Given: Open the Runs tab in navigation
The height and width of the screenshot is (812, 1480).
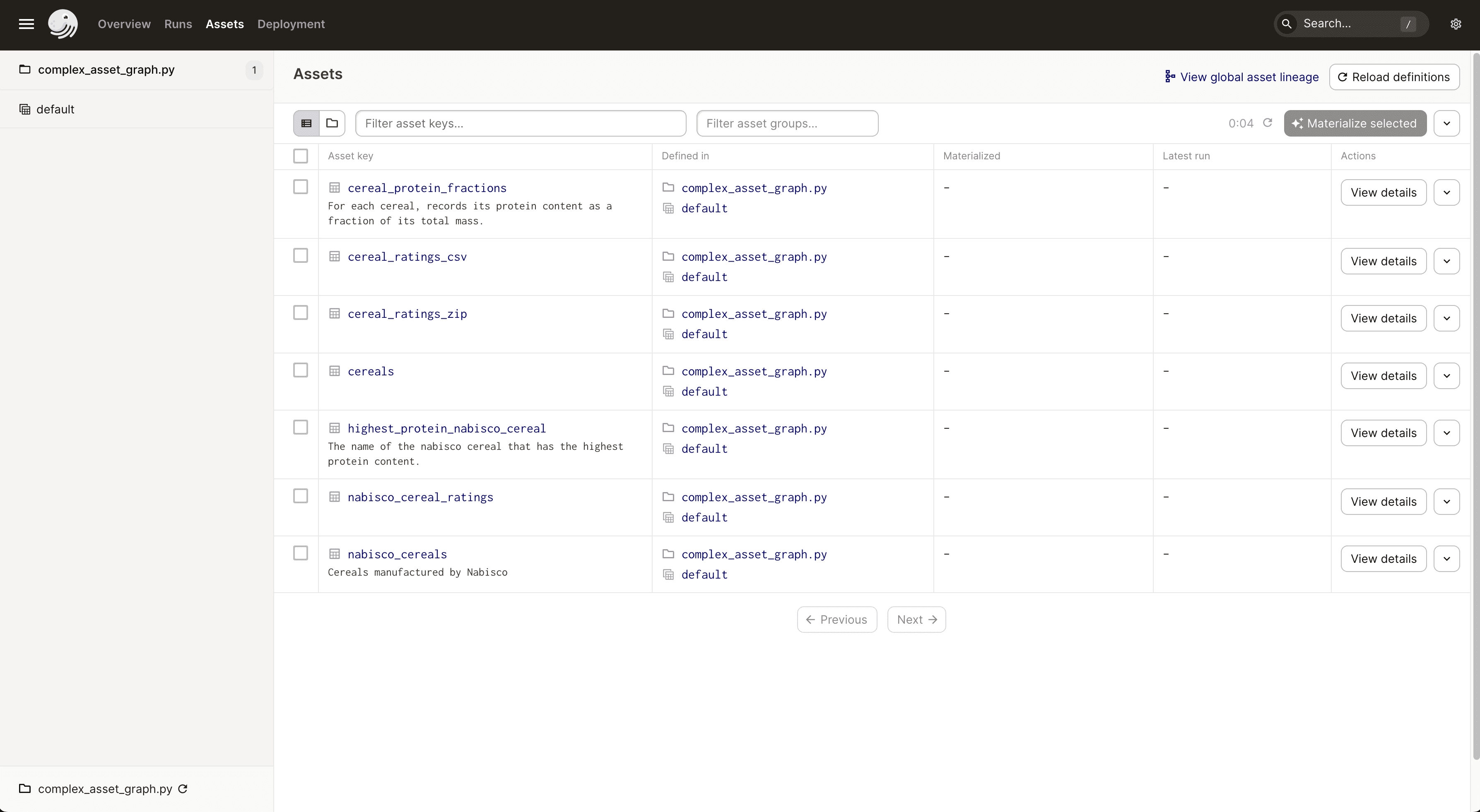Looking at the screenshot, I should [179, 23].
